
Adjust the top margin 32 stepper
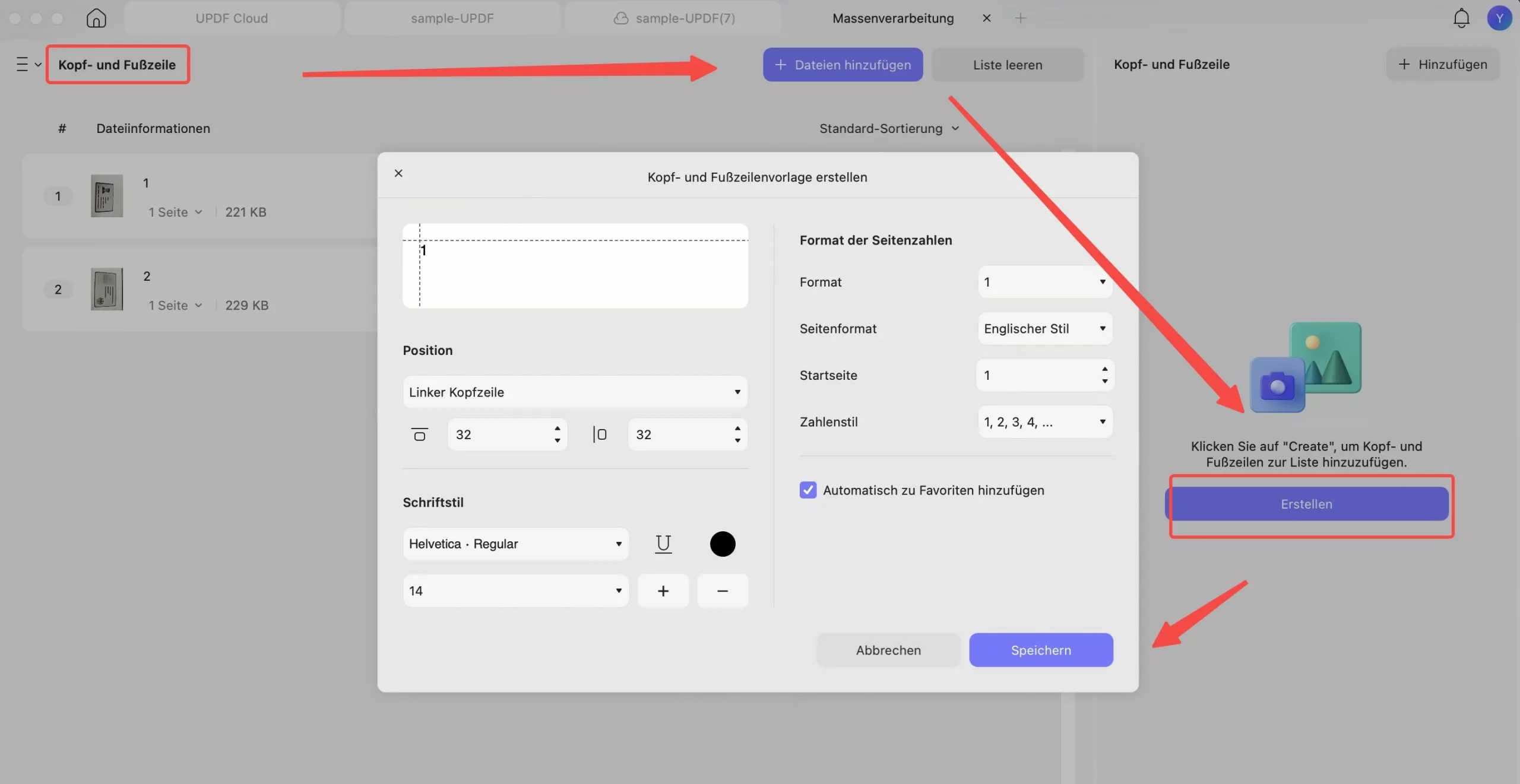(557, 434)
